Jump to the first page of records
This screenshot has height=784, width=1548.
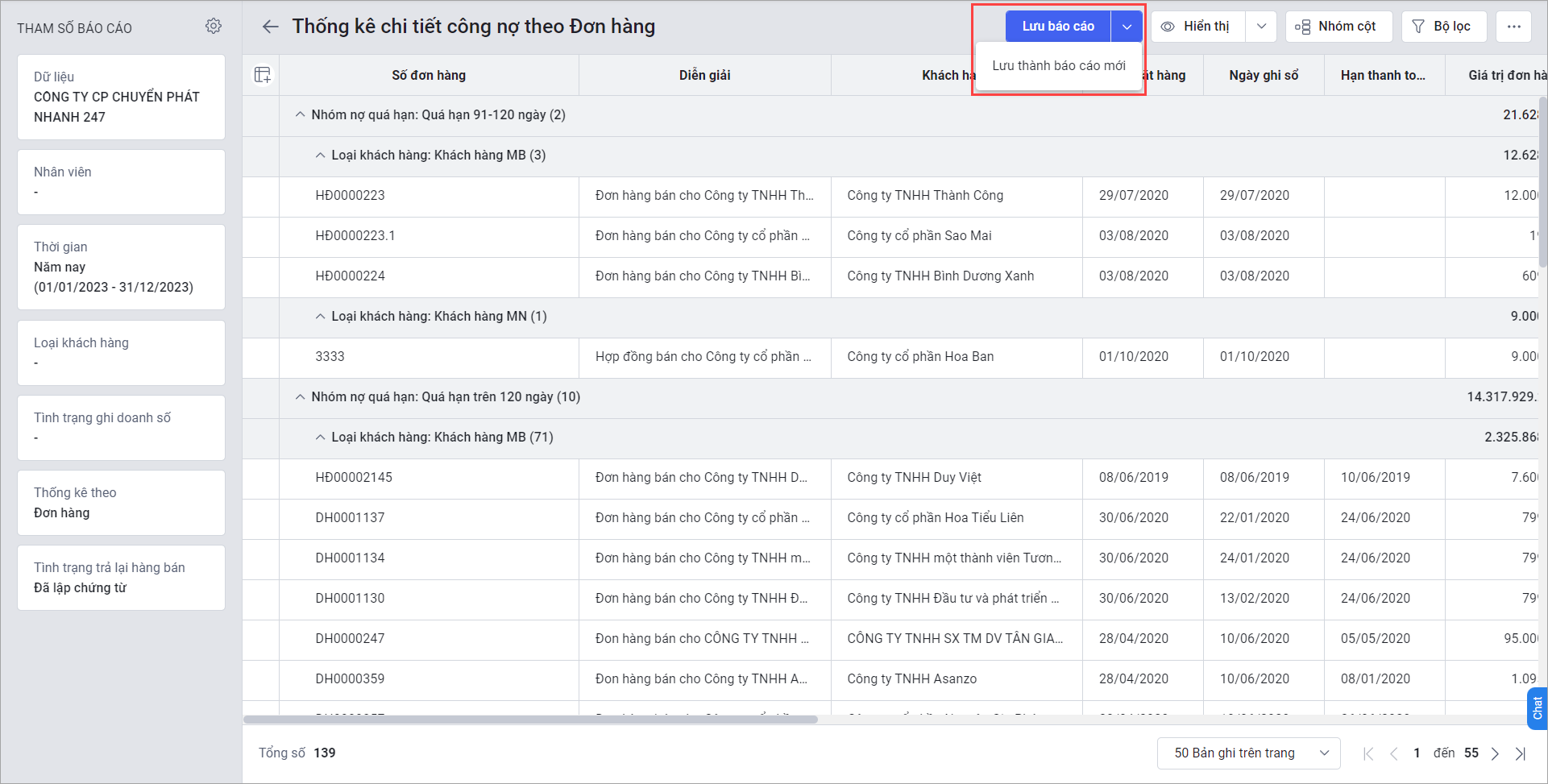click(x=1367, y=753)
